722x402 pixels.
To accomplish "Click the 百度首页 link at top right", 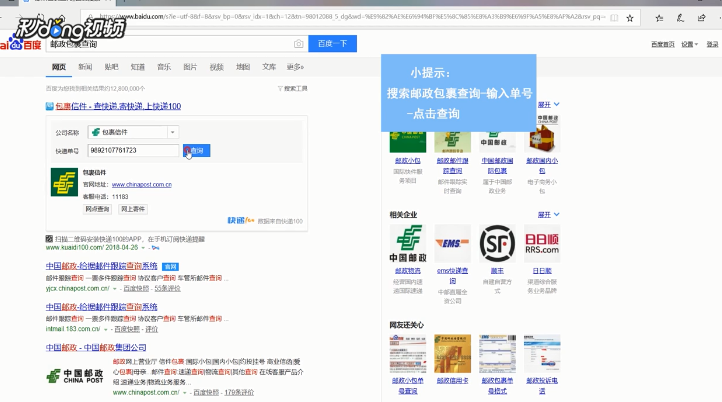I will coord(663,44).
